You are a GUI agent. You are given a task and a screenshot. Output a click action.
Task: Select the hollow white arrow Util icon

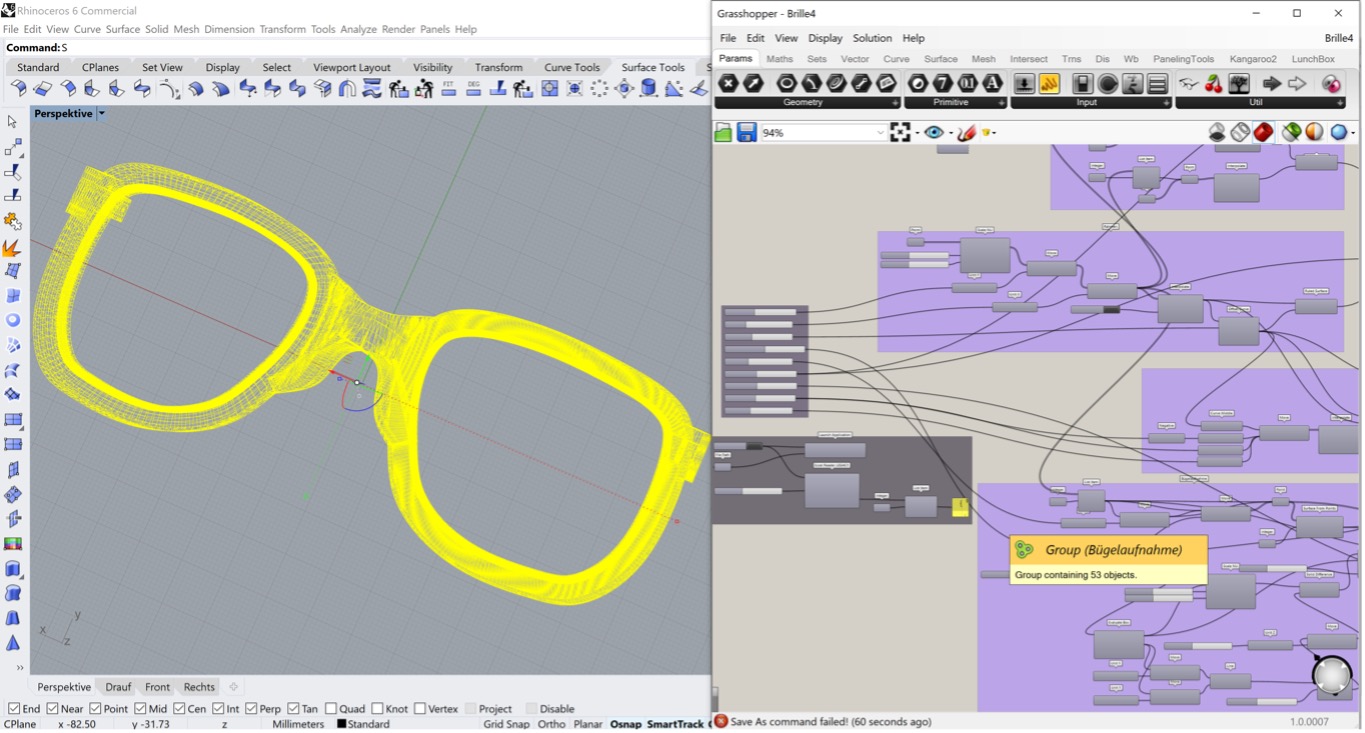[x=1297, y=83]
